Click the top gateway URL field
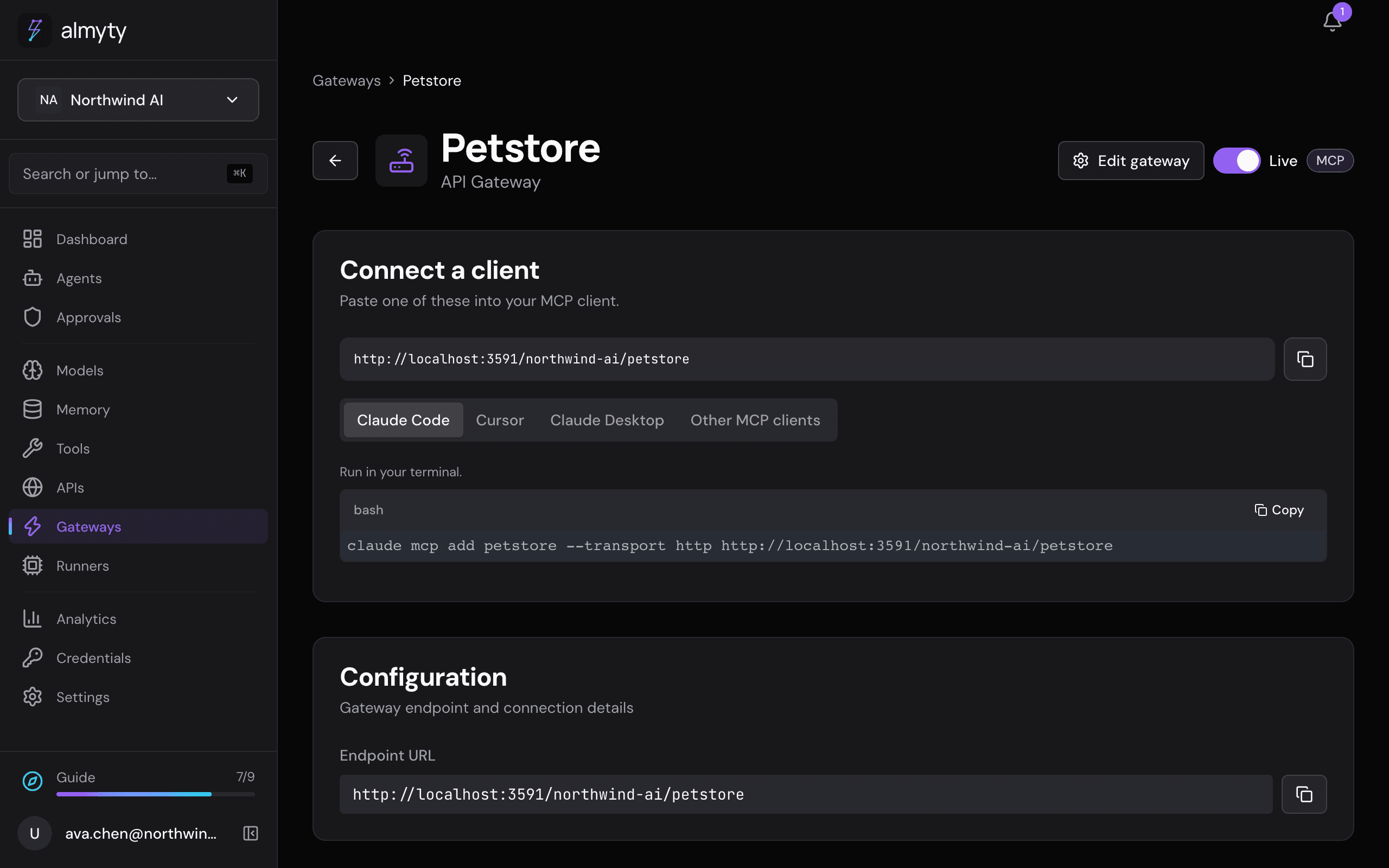Viewport: 1389px width, 868px height. tap(807, 359)
